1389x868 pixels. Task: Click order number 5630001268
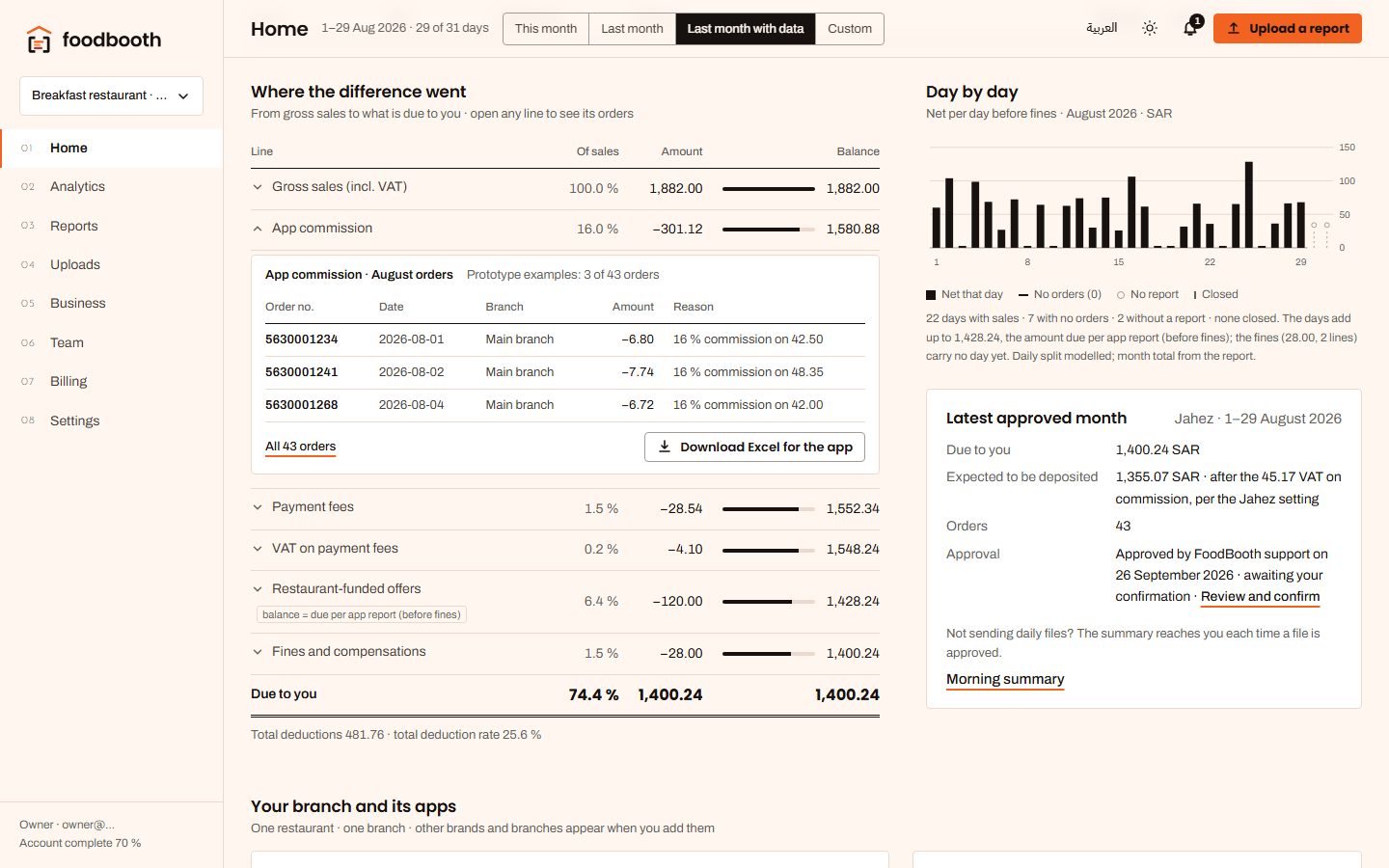(x=302, y=405)
